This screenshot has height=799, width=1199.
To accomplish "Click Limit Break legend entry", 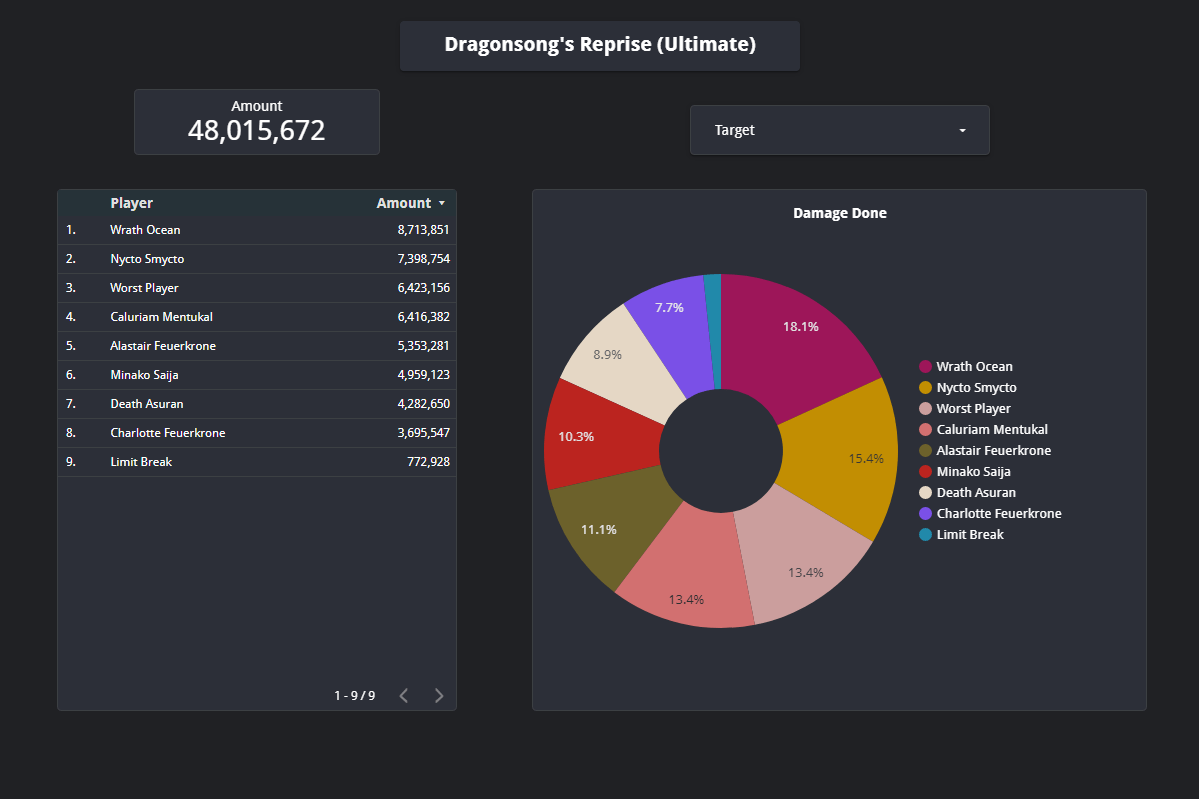I will pos(969,535).
